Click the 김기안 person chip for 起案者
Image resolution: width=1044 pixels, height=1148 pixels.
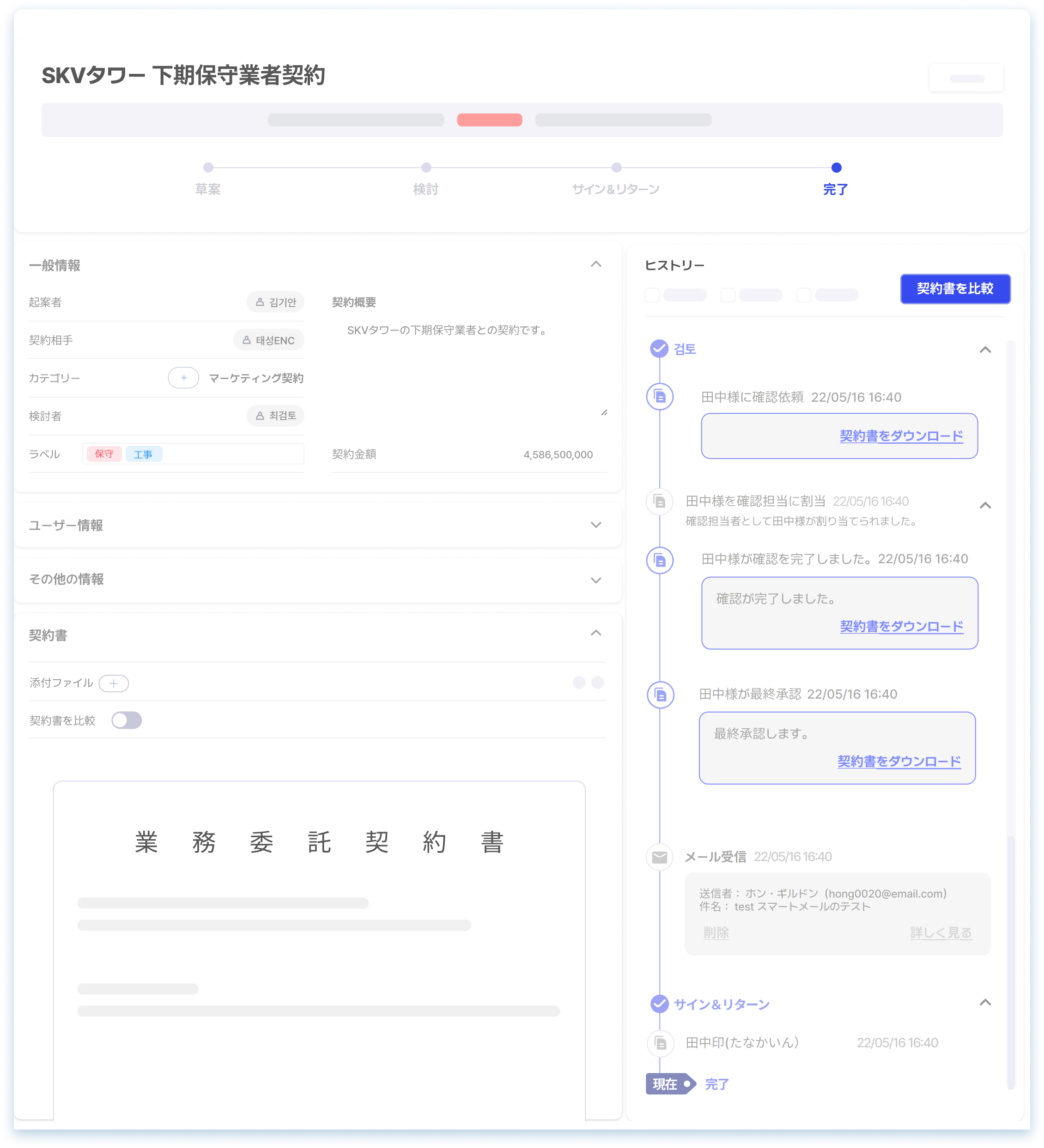click(x=275, y=302)
